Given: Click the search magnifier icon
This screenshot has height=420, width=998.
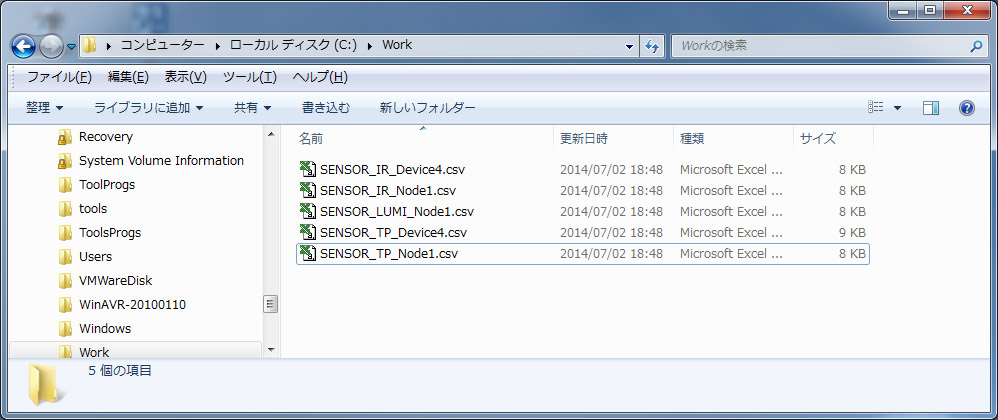Looking at the screenshot, I should coord(976,46).
